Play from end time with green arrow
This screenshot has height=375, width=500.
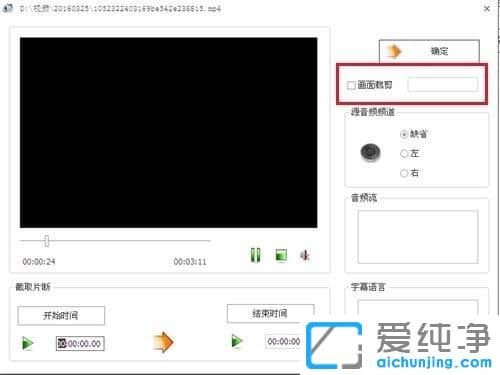click(x=237, y=341)
